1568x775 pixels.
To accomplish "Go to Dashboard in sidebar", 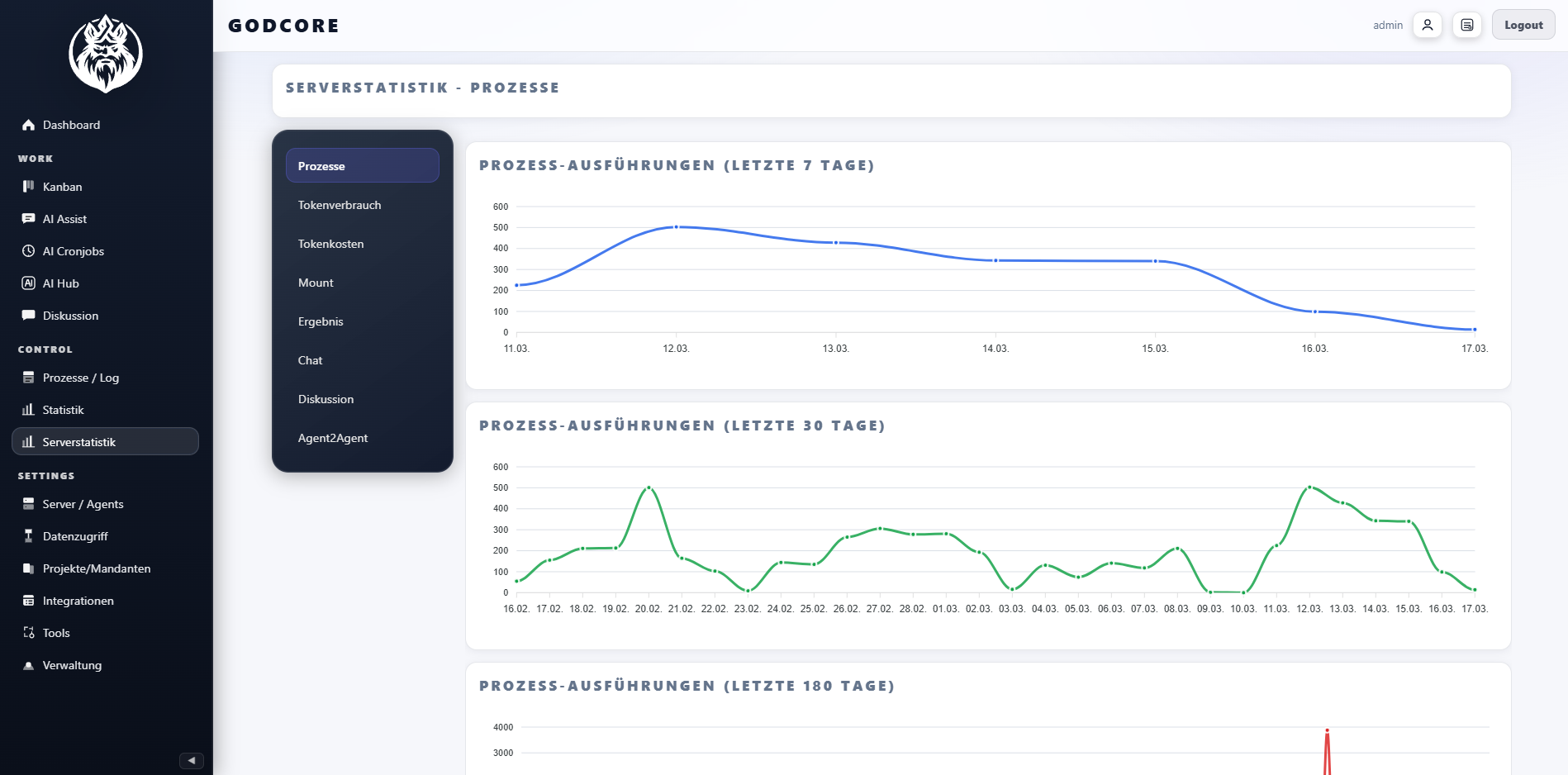I will pyautogui.click(x=71, y=125).
